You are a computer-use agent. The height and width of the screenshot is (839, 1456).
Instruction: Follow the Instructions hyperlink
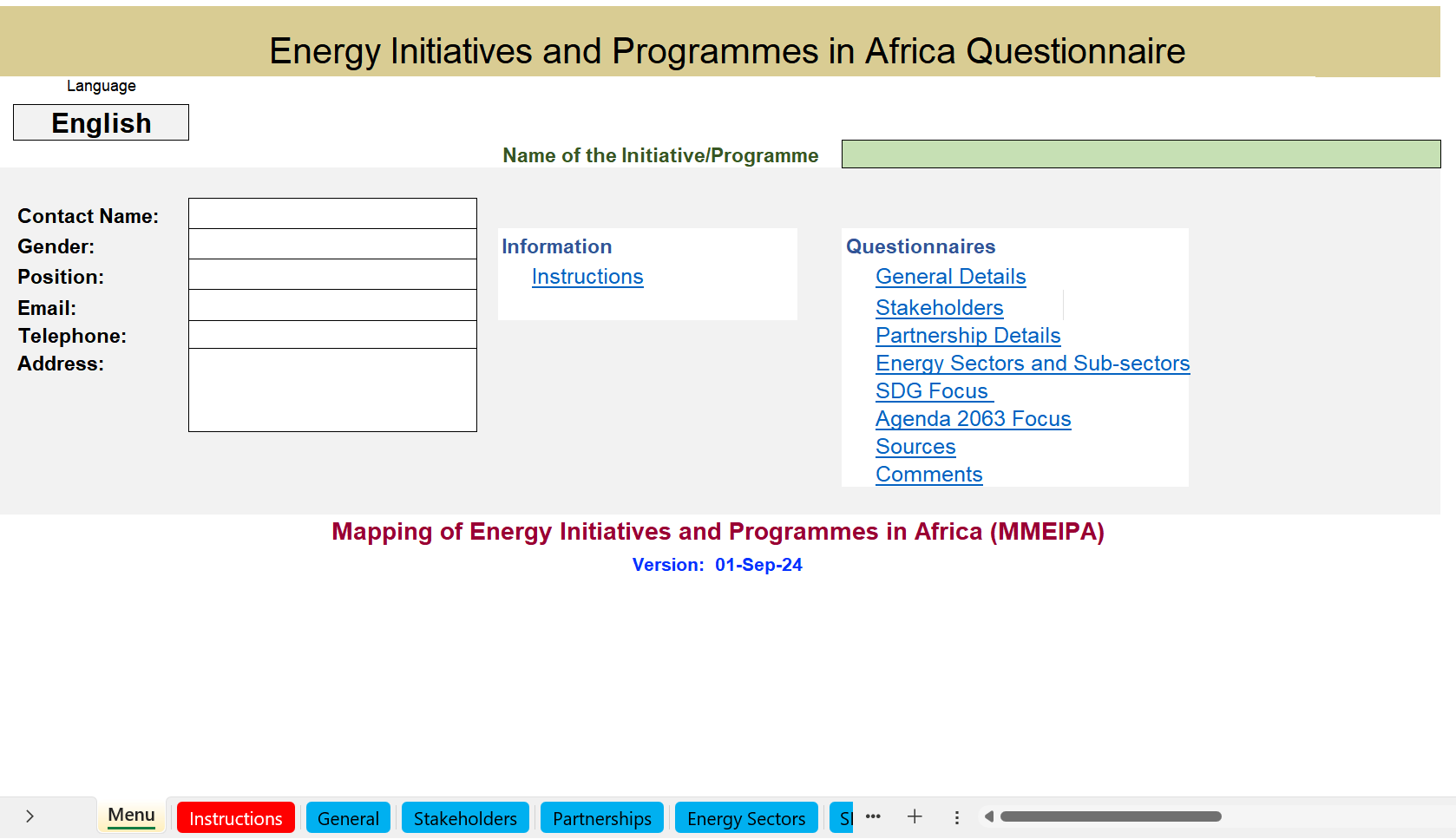click(x=587, y=277)
